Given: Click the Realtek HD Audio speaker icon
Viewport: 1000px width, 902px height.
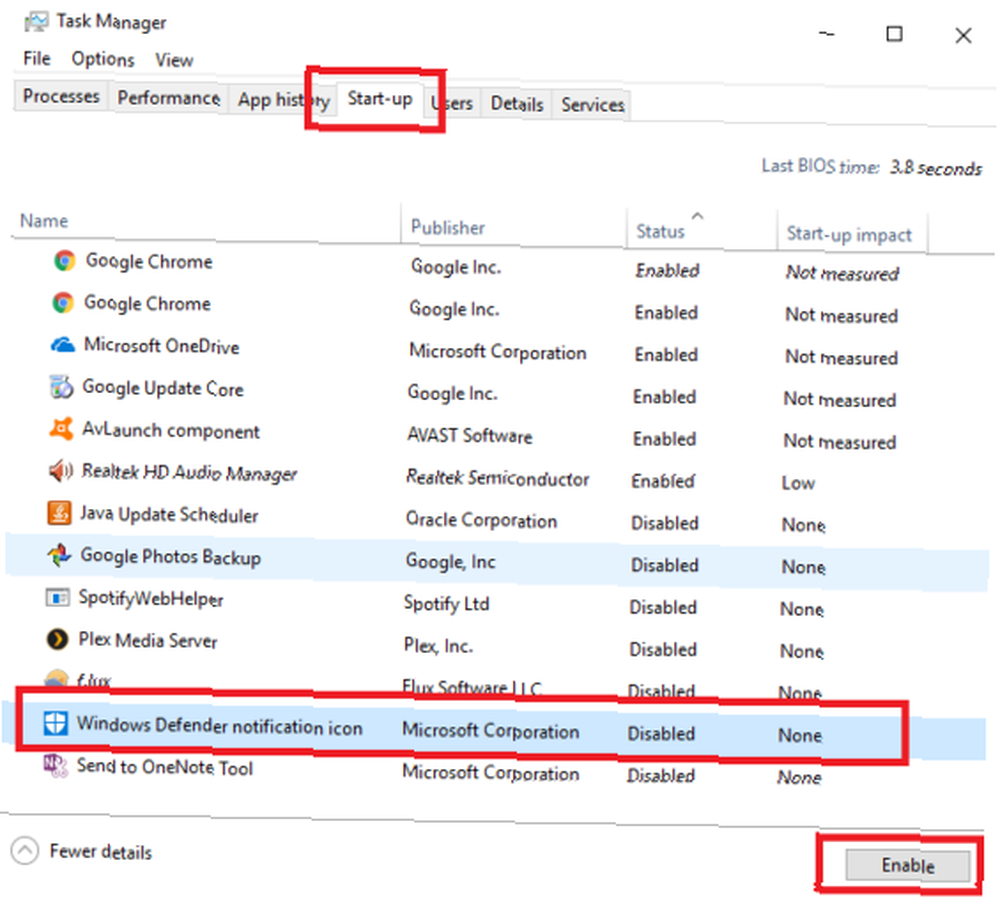Looking at the screenshot, I should click(60, 471).
